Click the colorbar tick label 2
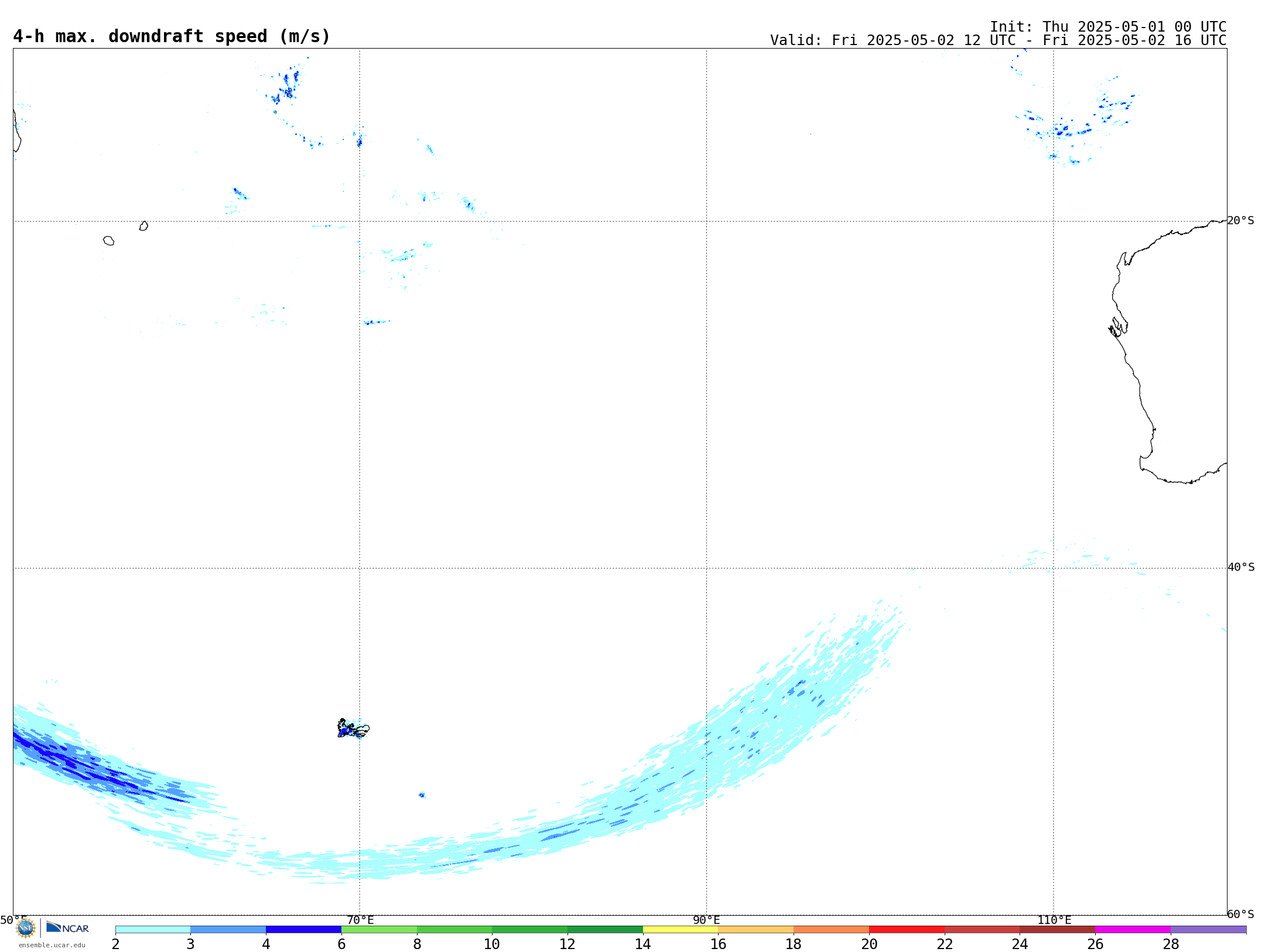Image resolution: width=1265 pixels, height=952 pixels. (115, 944)
